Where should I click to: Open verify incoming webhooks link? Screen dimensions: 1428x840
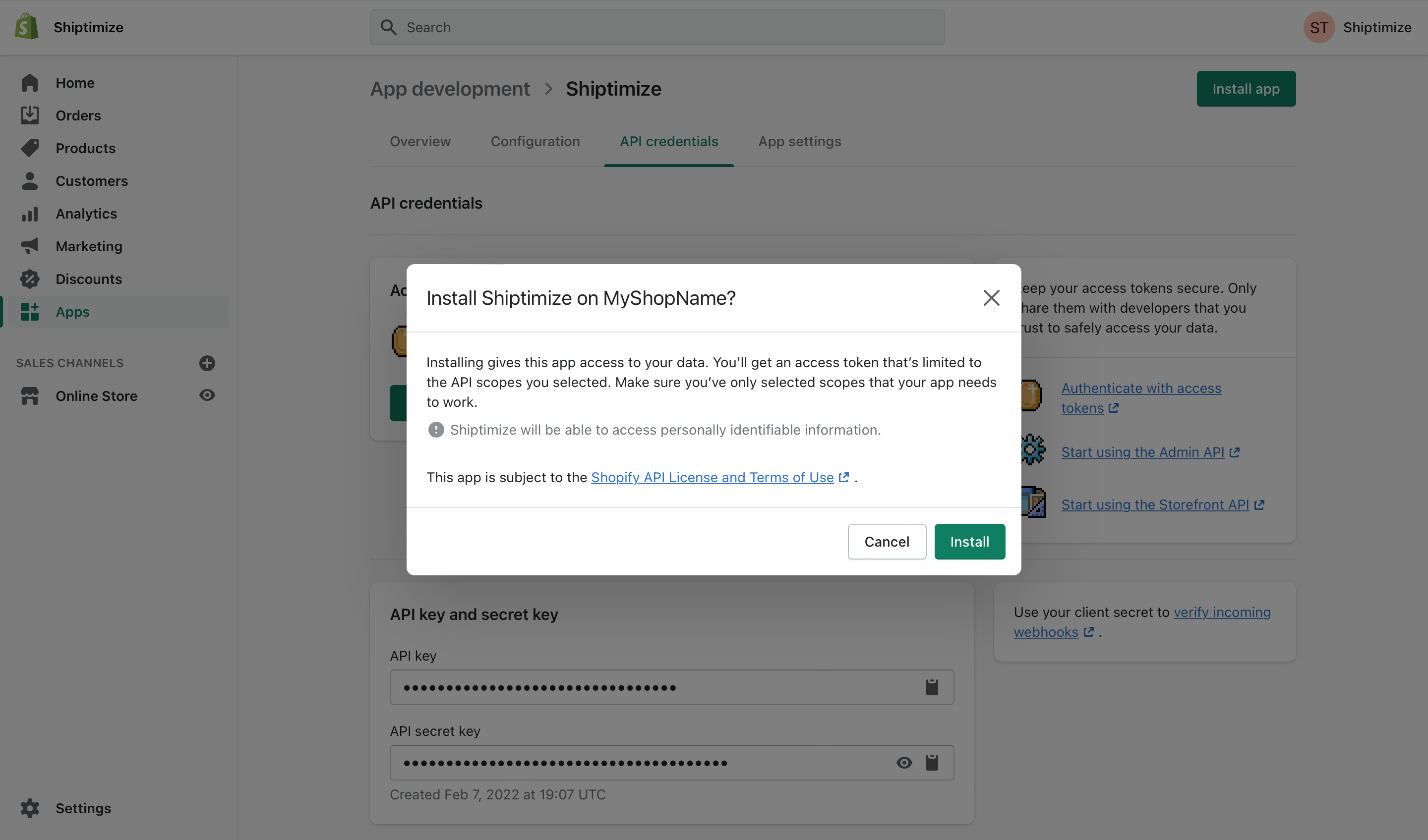[x=1142, y=622]
